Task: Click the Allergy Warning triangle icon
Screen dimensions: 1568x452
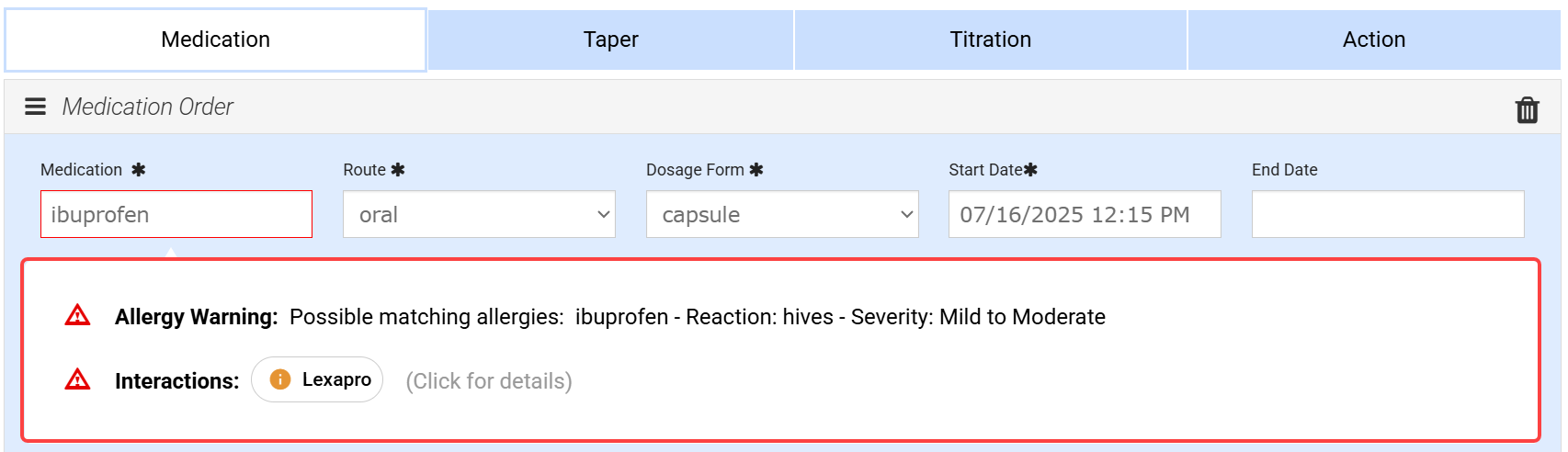Action: click(x=78, y=316)
